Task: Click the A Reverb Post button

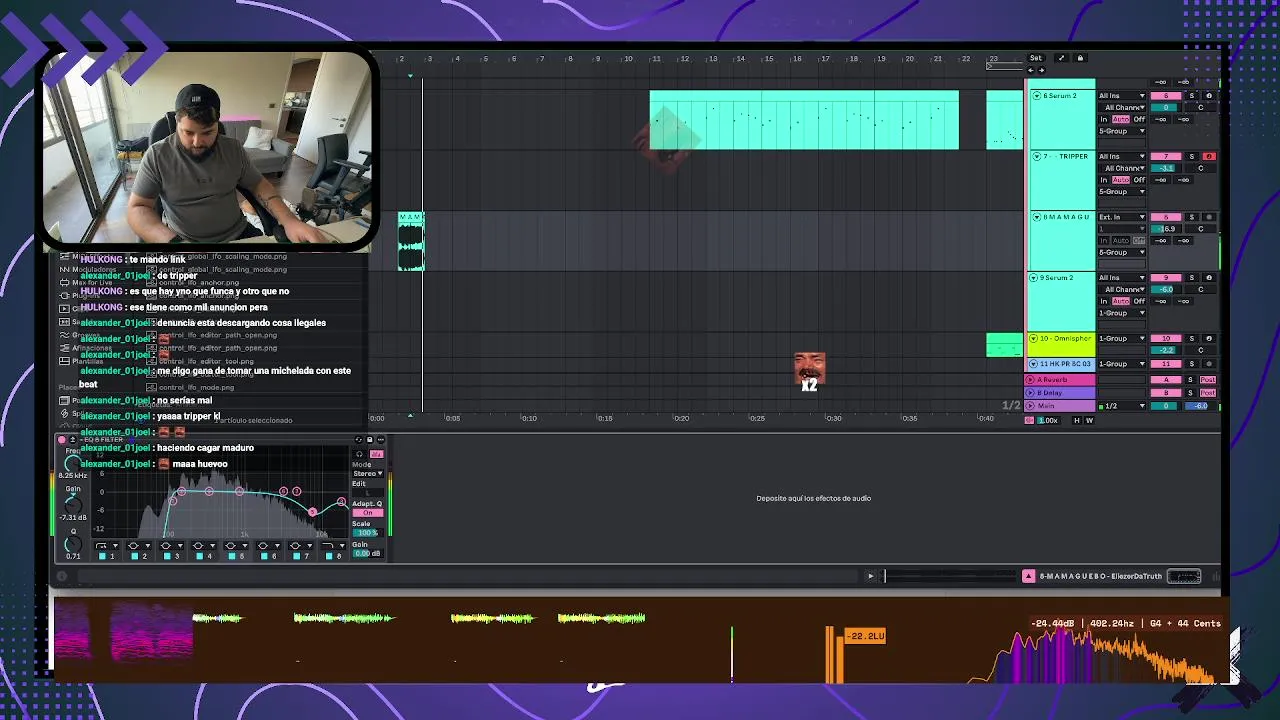Action: point(1208,380)
